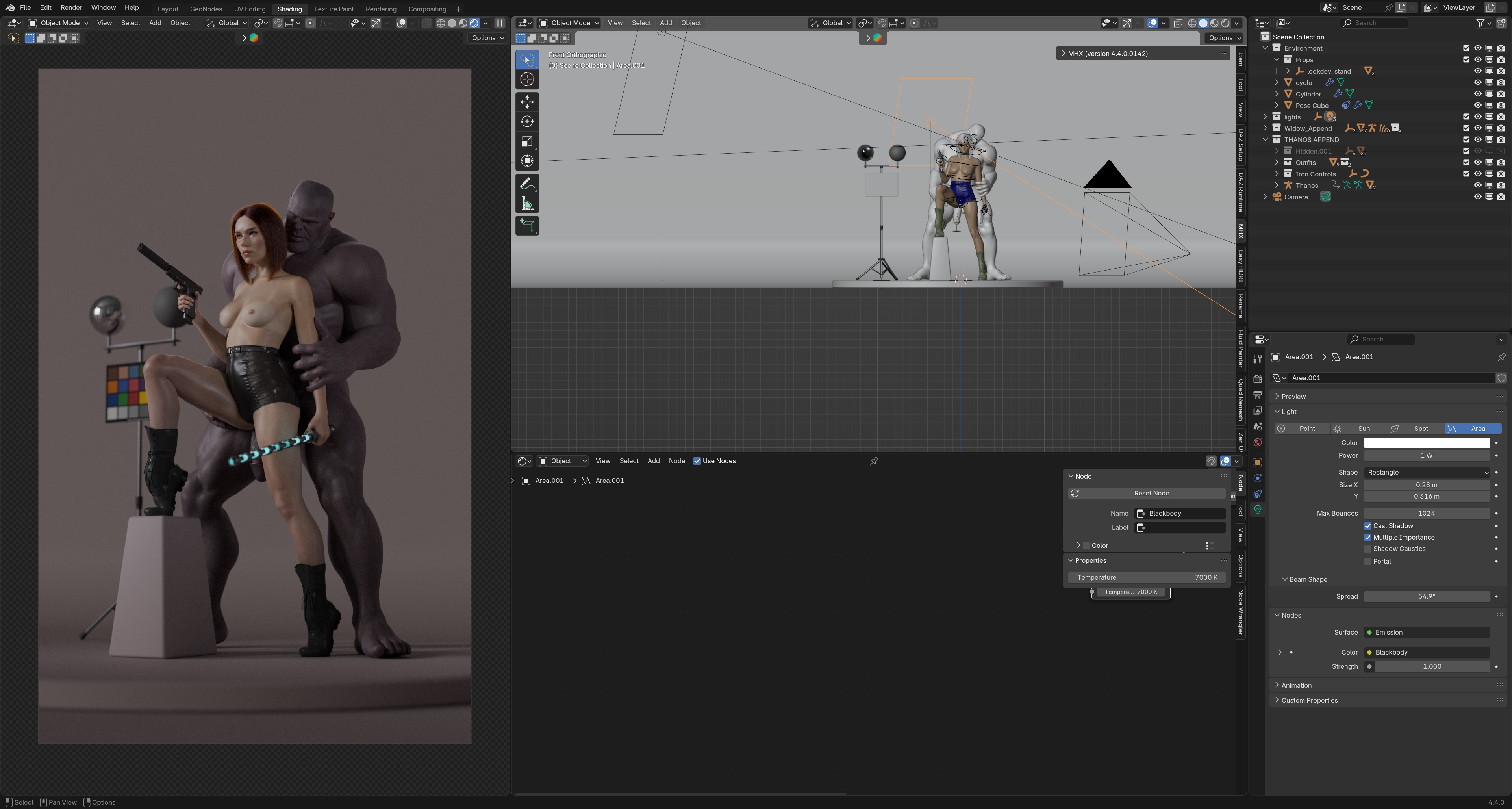Expand the Color section in Node panel
The height and width of the screenshot is (809, 1512).
tap(1079, 546)
